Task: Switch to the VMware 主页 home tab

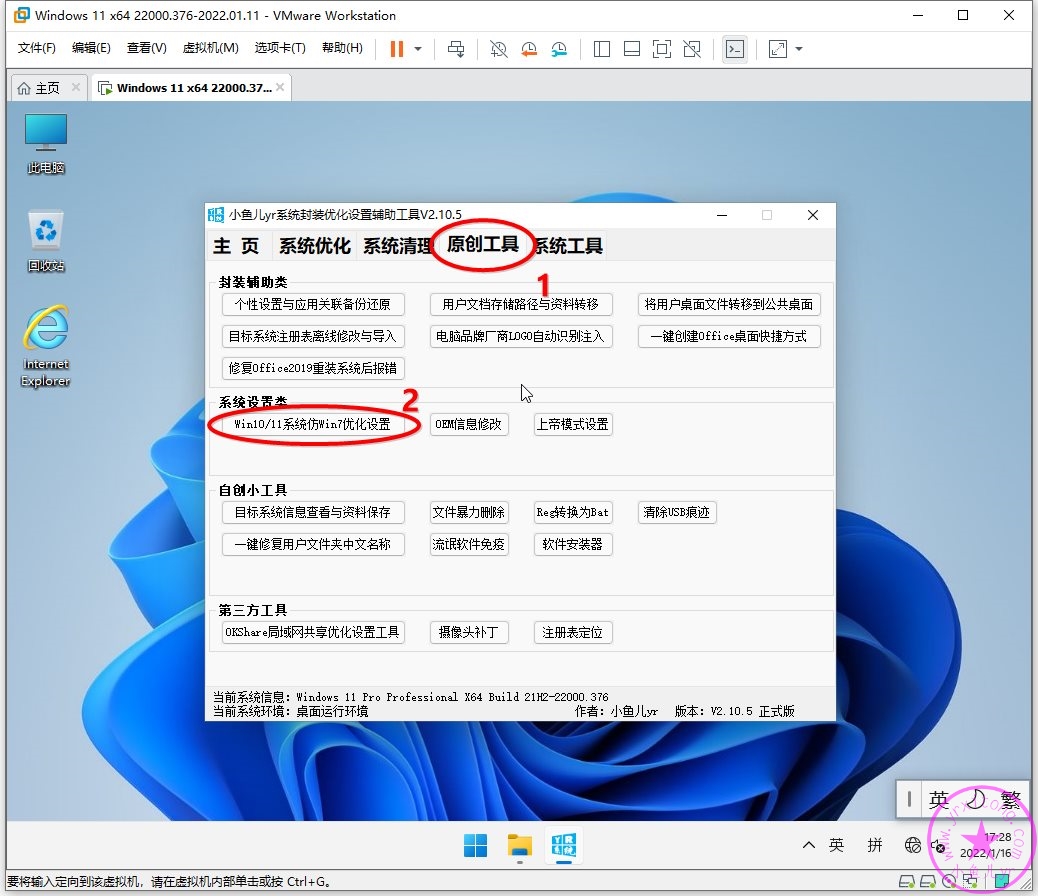Action: point(39,88)
